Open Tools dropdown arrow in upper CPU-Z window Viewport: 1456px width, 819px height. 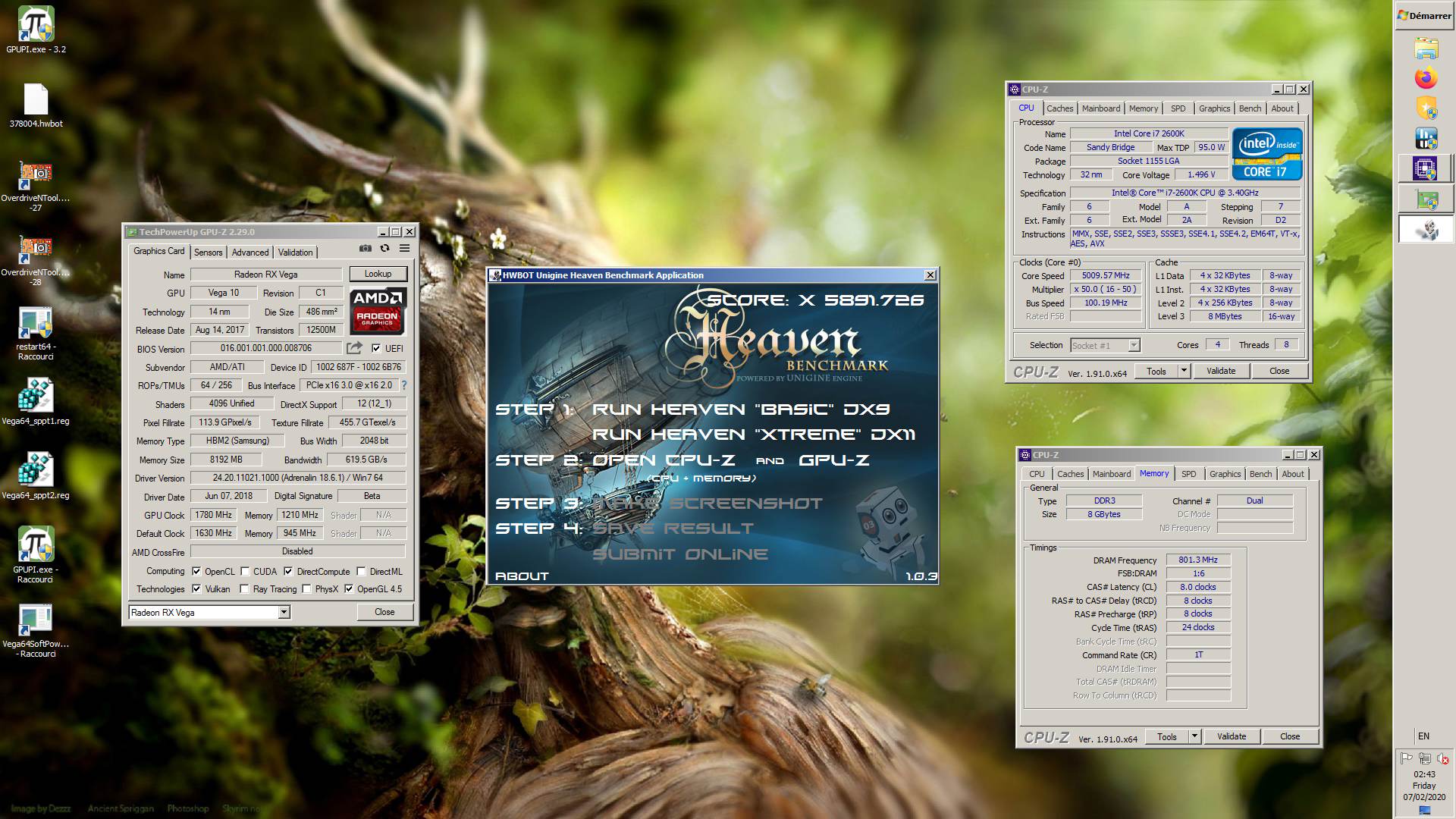pos(1183,371)
